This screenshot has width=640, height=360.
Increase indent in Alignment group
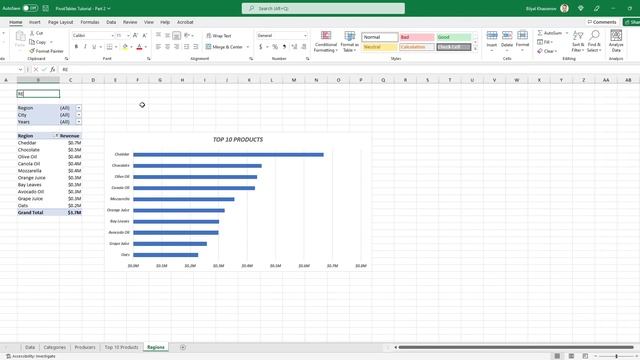(196, 47)
